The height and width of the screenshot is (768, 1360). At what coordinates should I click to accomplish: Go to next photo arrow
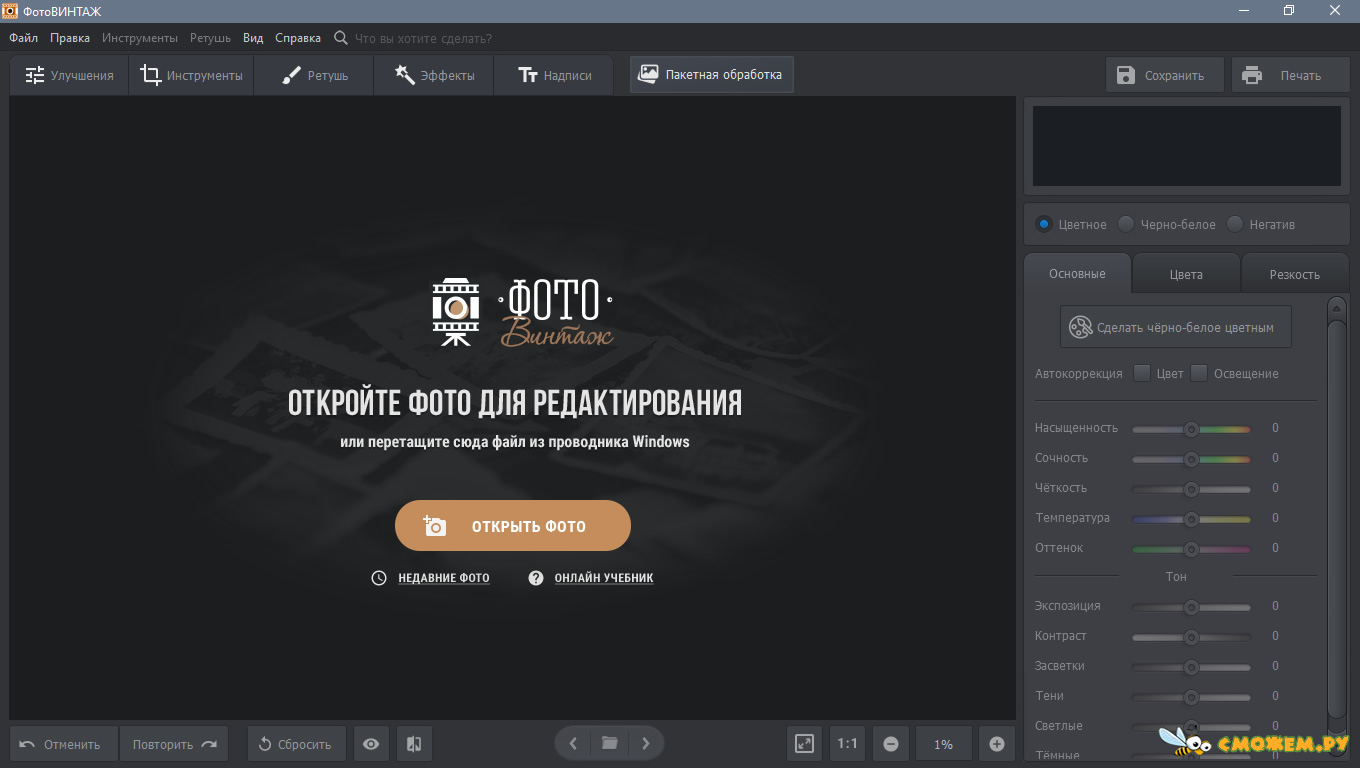coord(646,743)
